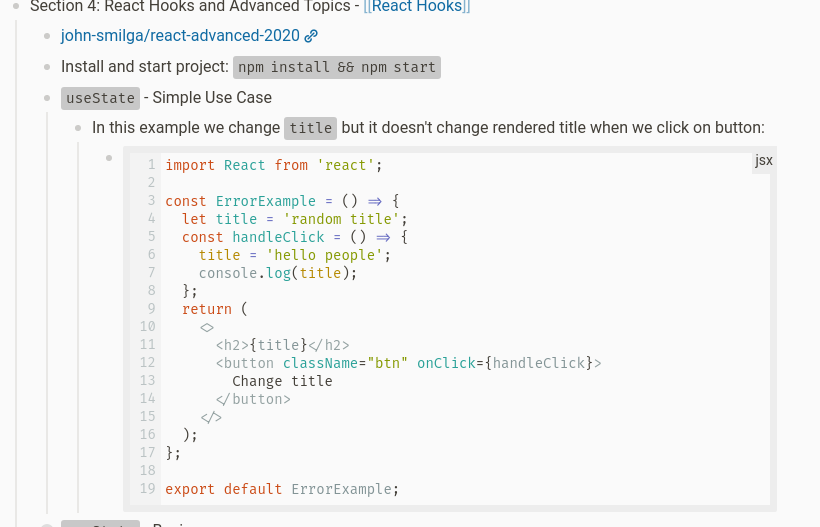The height and width of the screenshot is (527, 820).
Task: Click text '- Simple Use Case'
Action: 208,98
